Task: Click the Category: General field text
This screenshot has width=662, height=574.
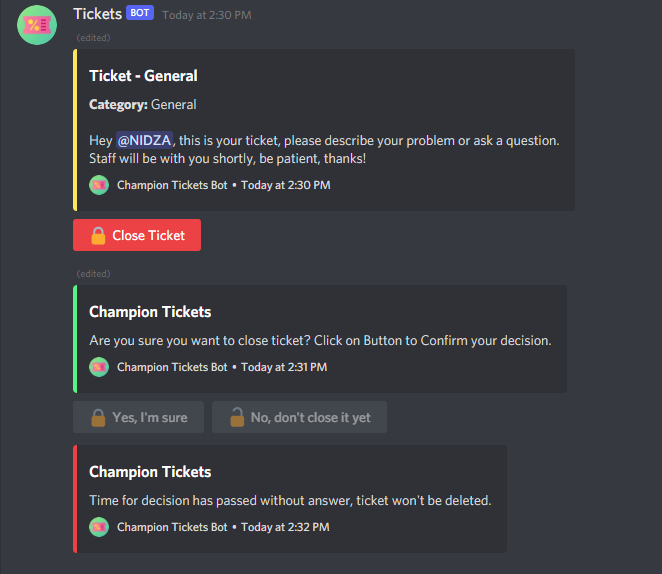Action: click(x=142, y=105)
